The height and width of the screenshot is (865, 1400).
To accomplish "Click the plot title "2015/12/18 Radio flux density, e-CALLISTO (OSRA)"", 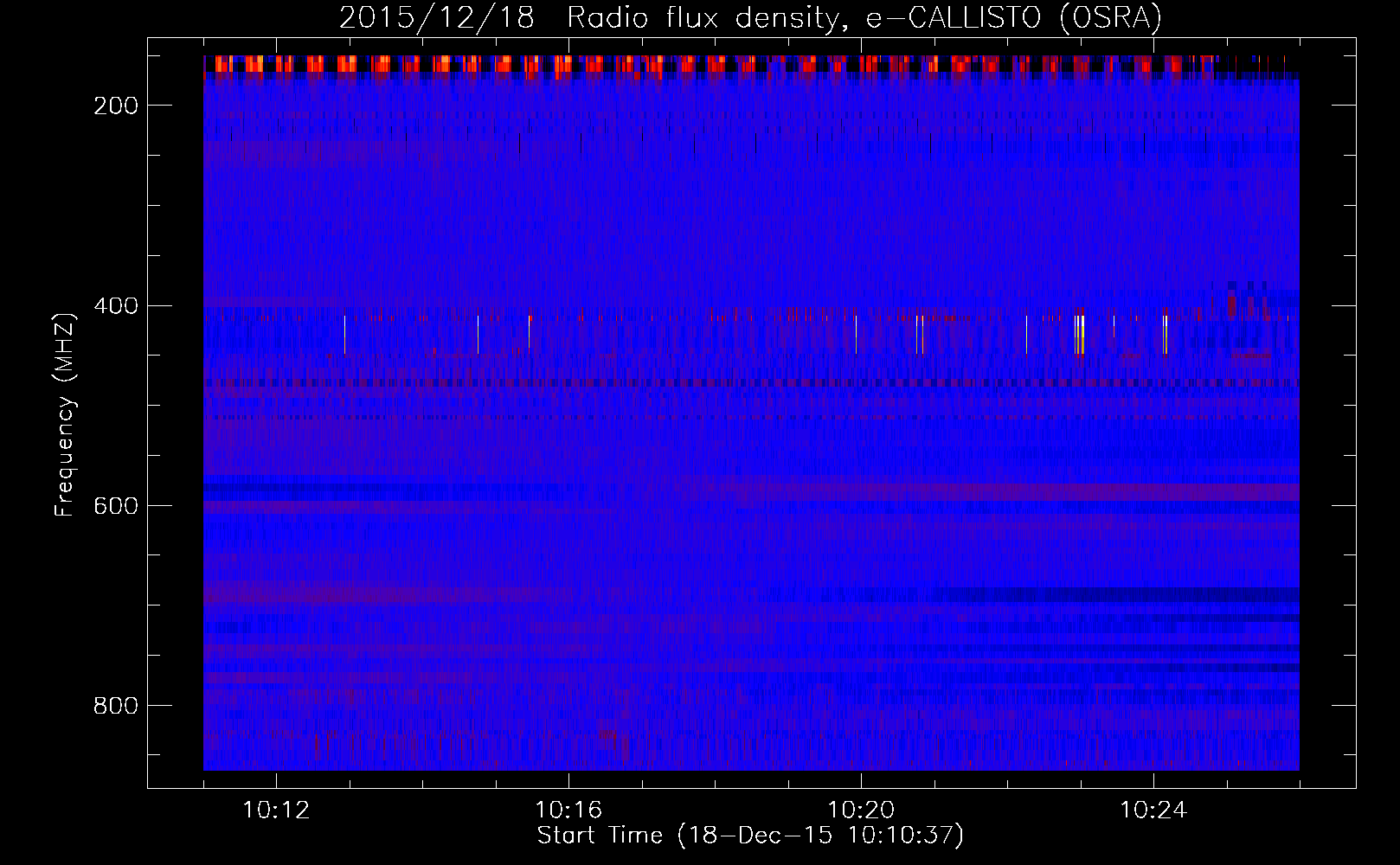I will [x=750, y=18].
